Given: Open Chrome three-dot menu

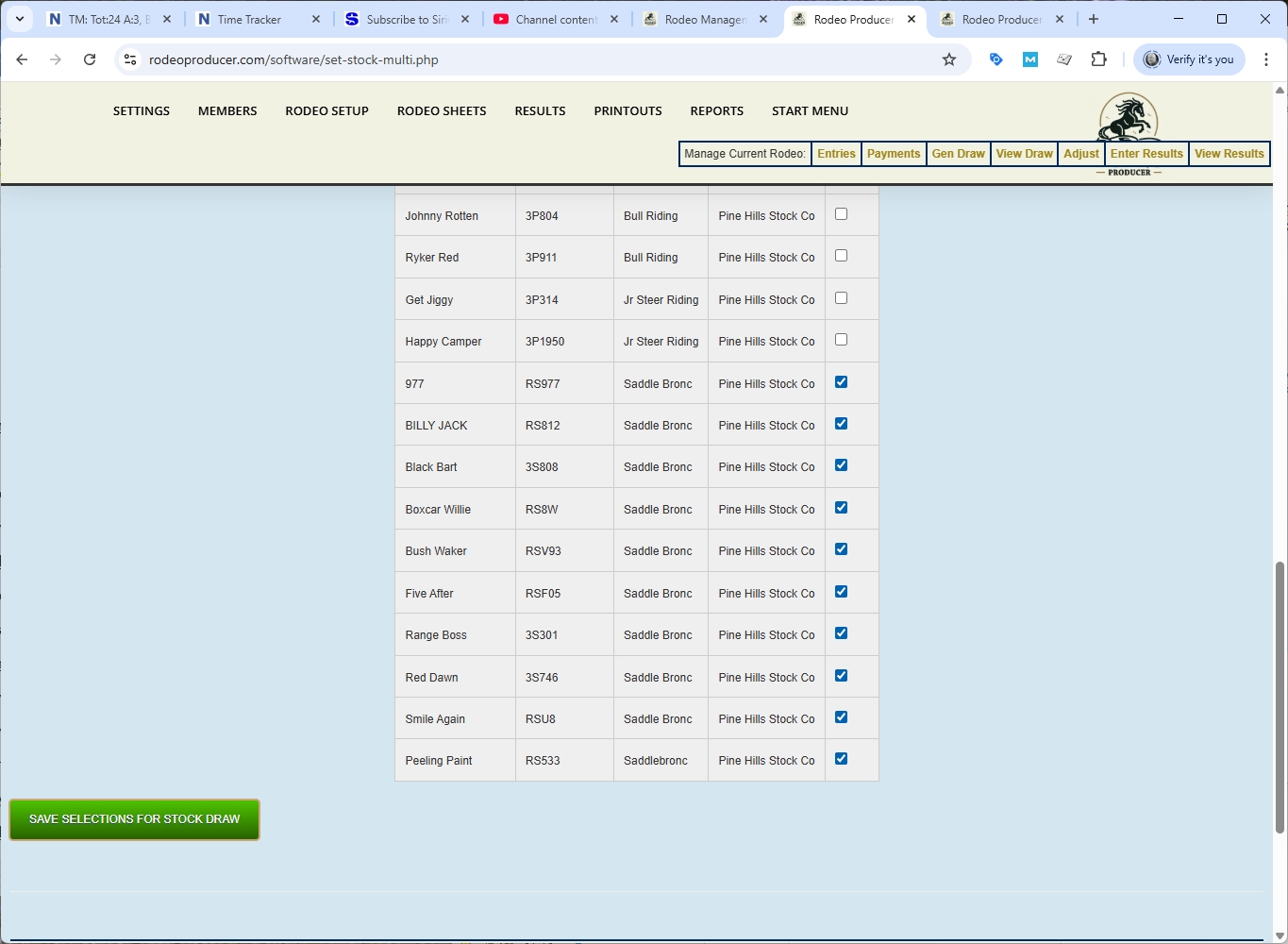Looking at the screenshot, I should 1266,59.
